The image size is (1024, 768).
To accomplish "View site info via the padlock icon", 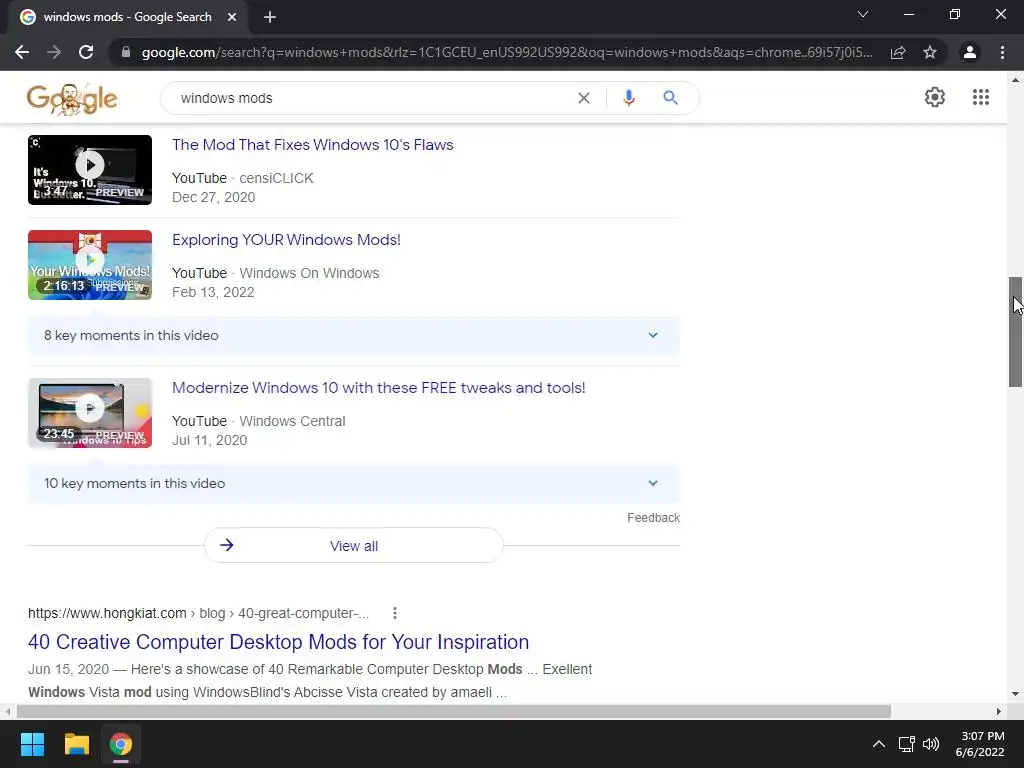I will coord(126,52).
